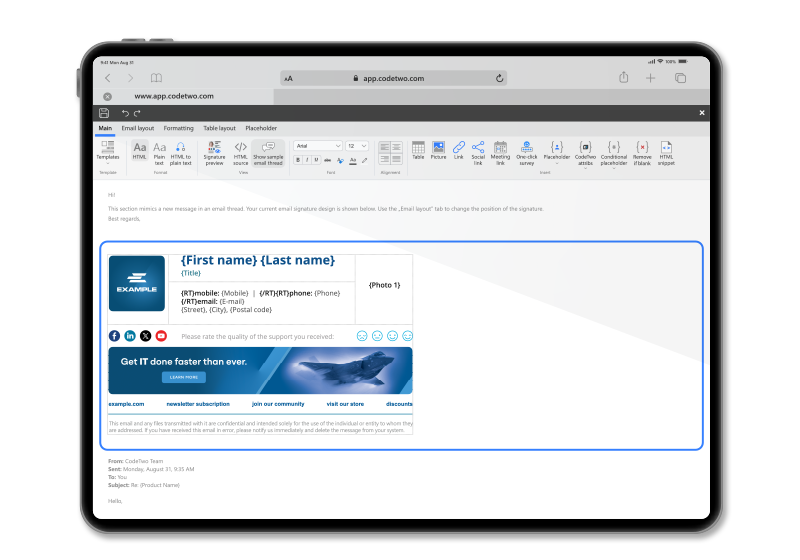The width and height of the screenshot is (800, 560).
Task: Click the discounts link
Action: pos(399,404)
